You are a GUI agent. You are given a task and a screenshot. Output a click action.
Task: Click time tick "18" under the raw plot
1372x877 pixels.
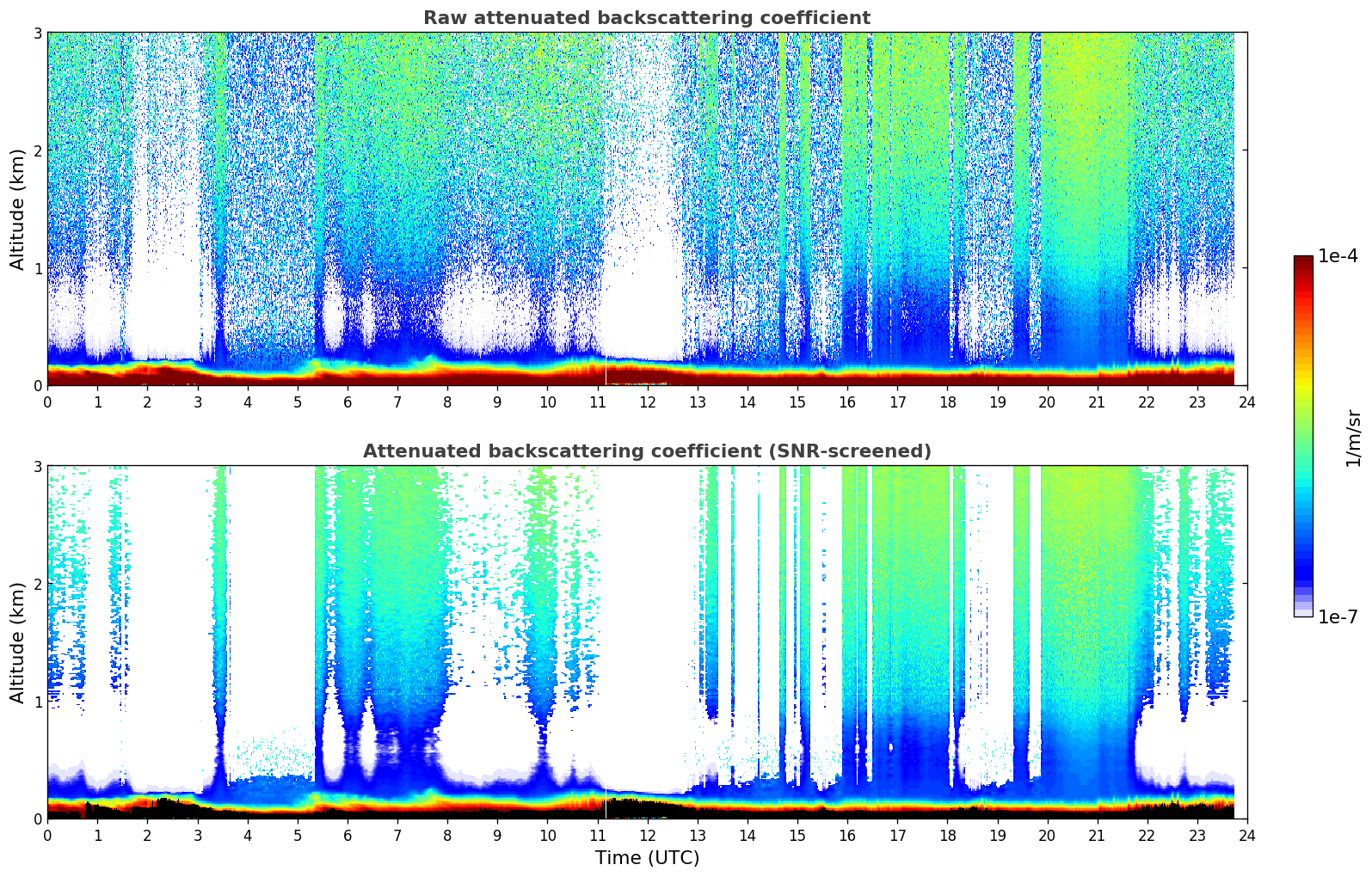(x=947, y=402)
